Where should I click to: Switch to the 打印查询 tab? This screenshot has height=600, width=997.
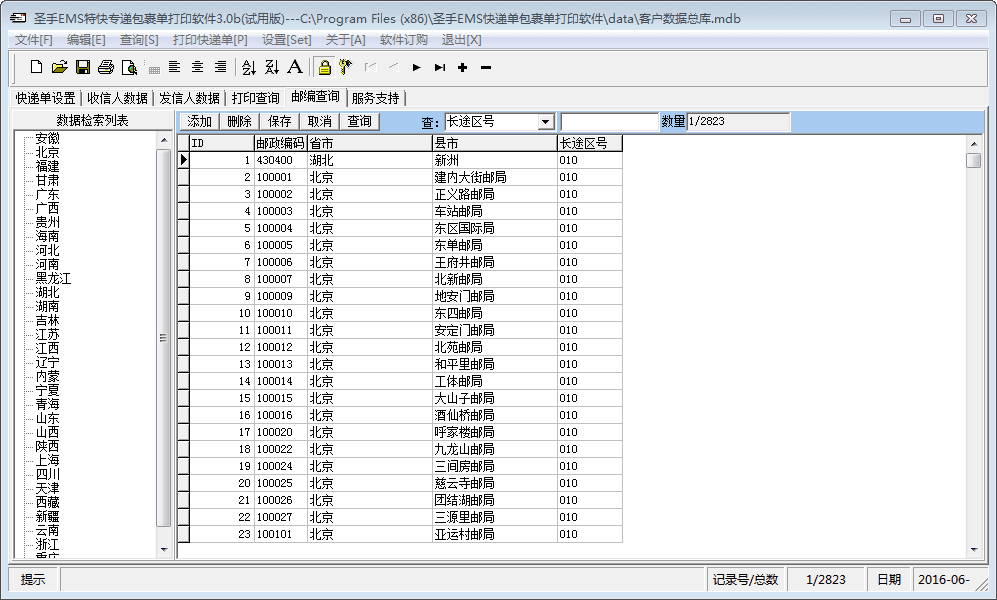coord(256,98)
